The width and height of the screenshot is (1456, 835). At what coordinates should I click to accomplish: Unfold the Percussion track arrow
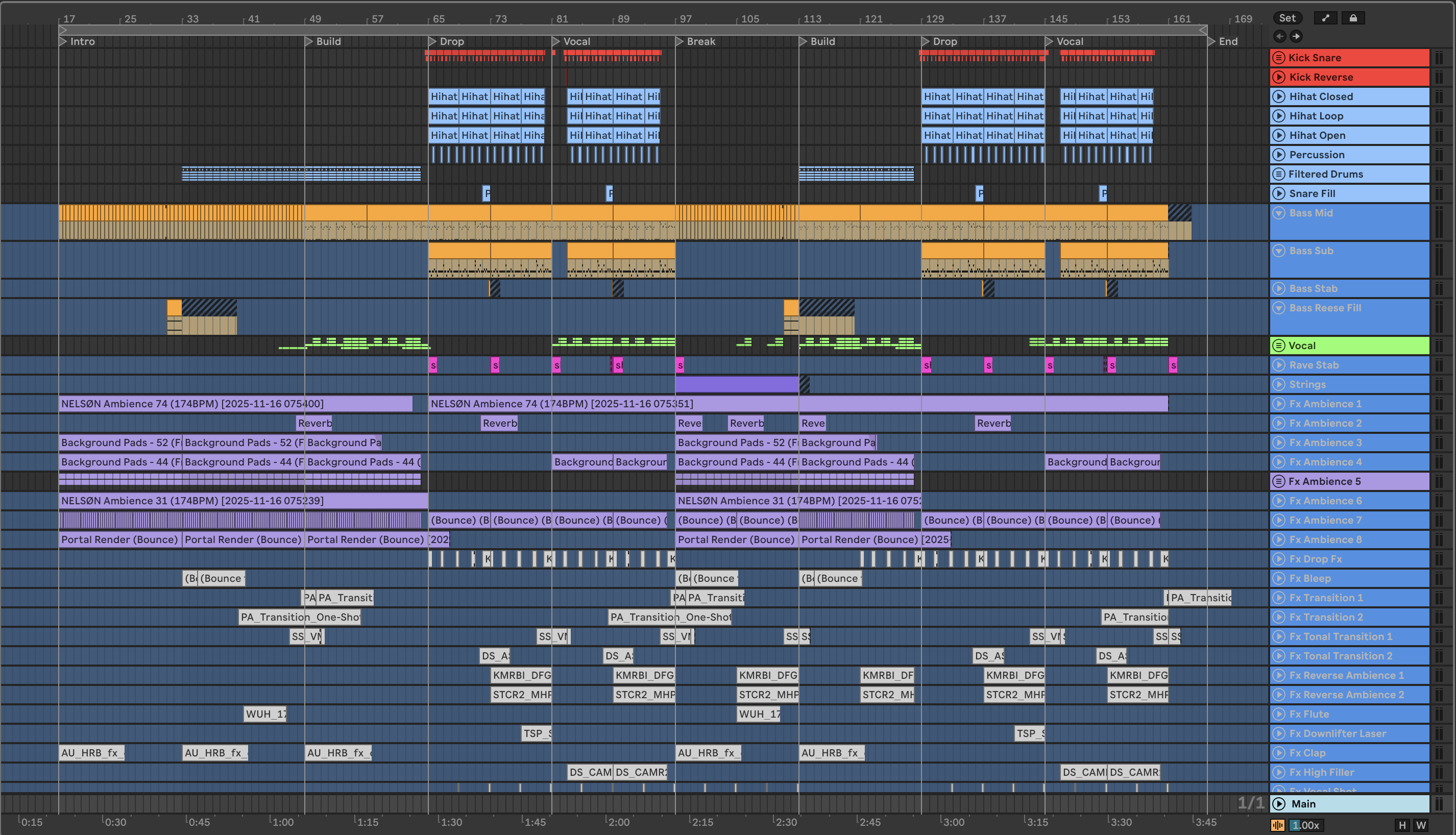(1278, 155)
